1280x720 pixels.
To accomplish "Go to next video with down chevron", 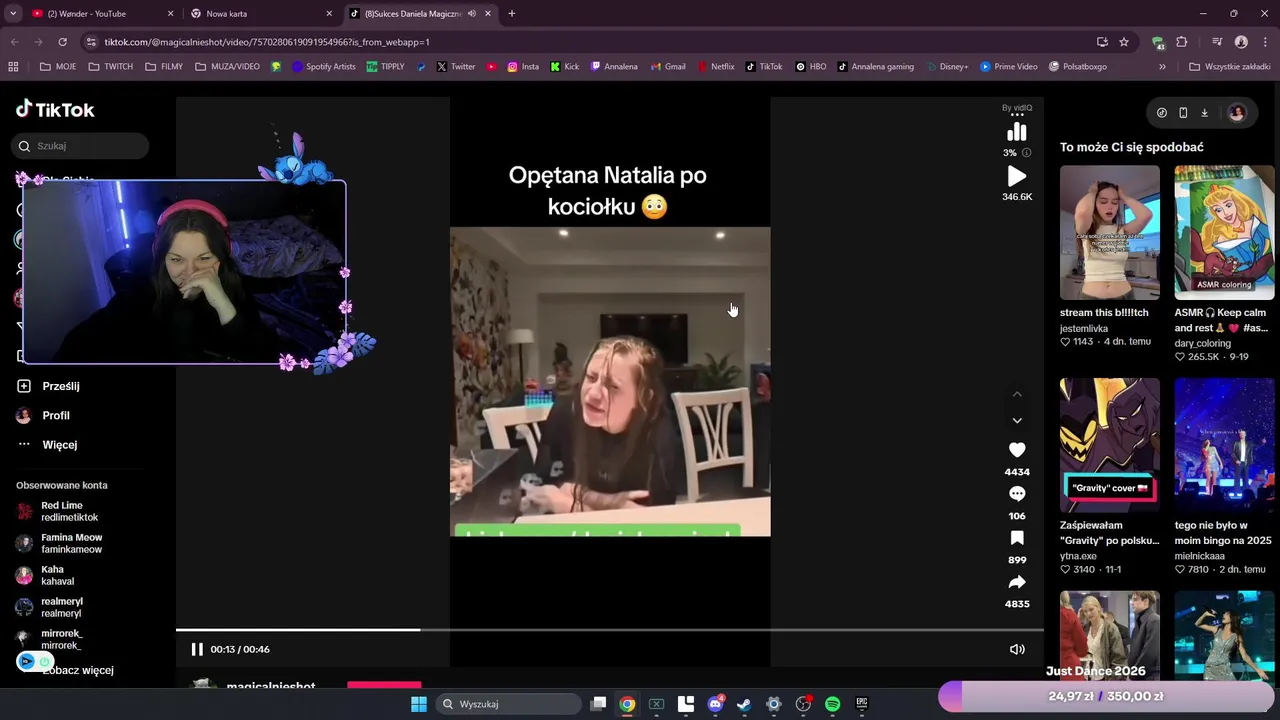I will tap(1017, 420).
